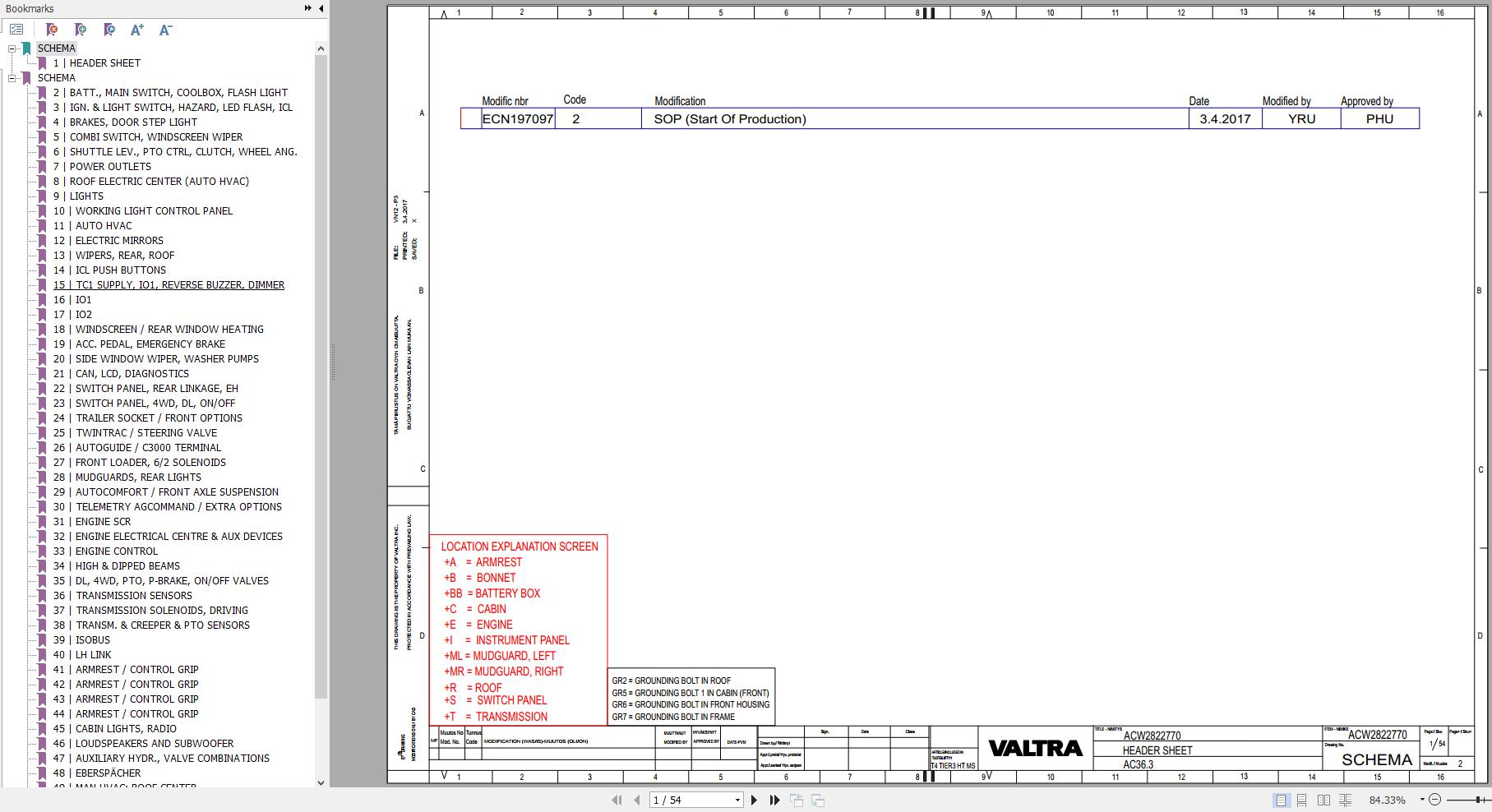Open bookmark 36 | TRANSMISSION SENSORS
The height and width of the screenshot is (812, 1492).
coord(122,596)
